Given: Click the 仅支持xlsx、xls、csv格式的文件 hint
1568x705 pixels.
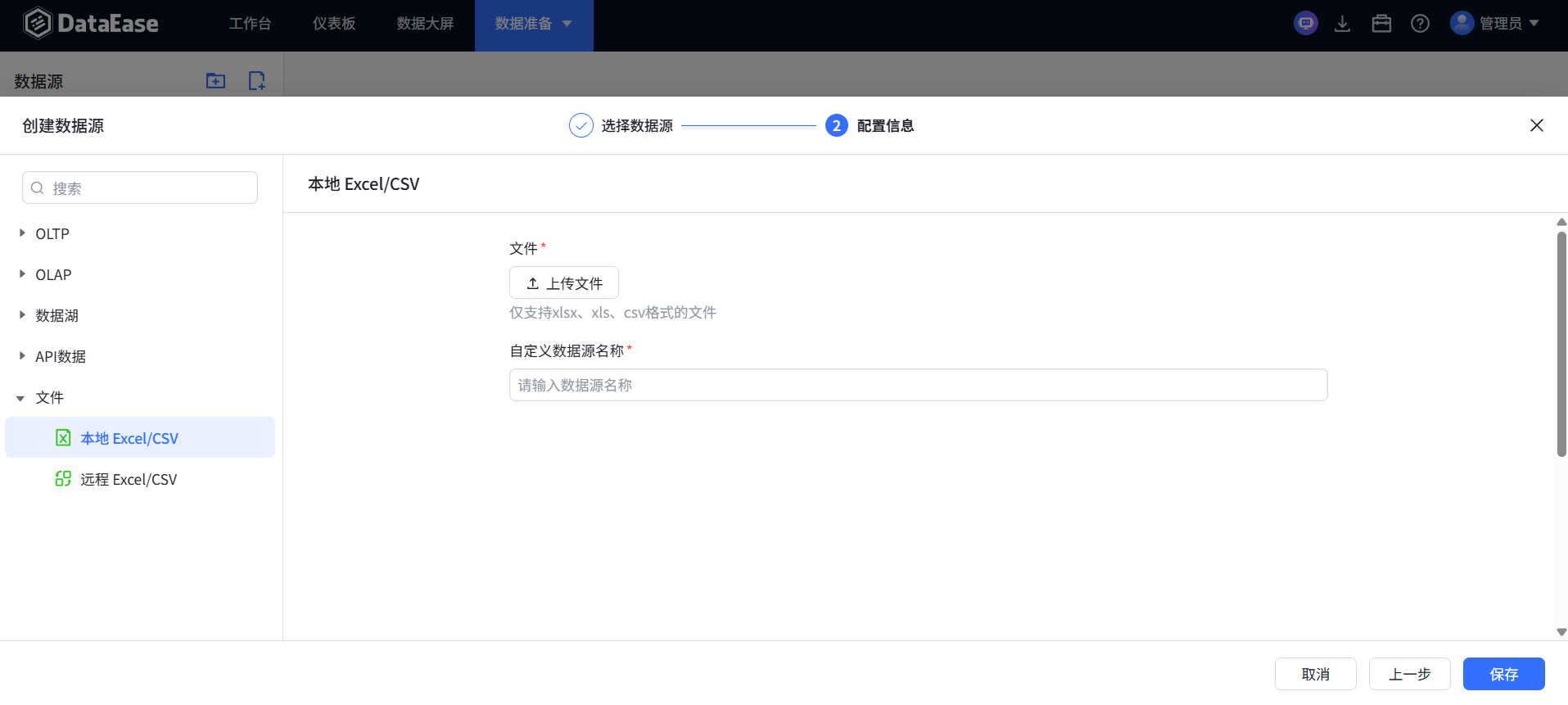Looking at the screenshot, I should (612, 313).
